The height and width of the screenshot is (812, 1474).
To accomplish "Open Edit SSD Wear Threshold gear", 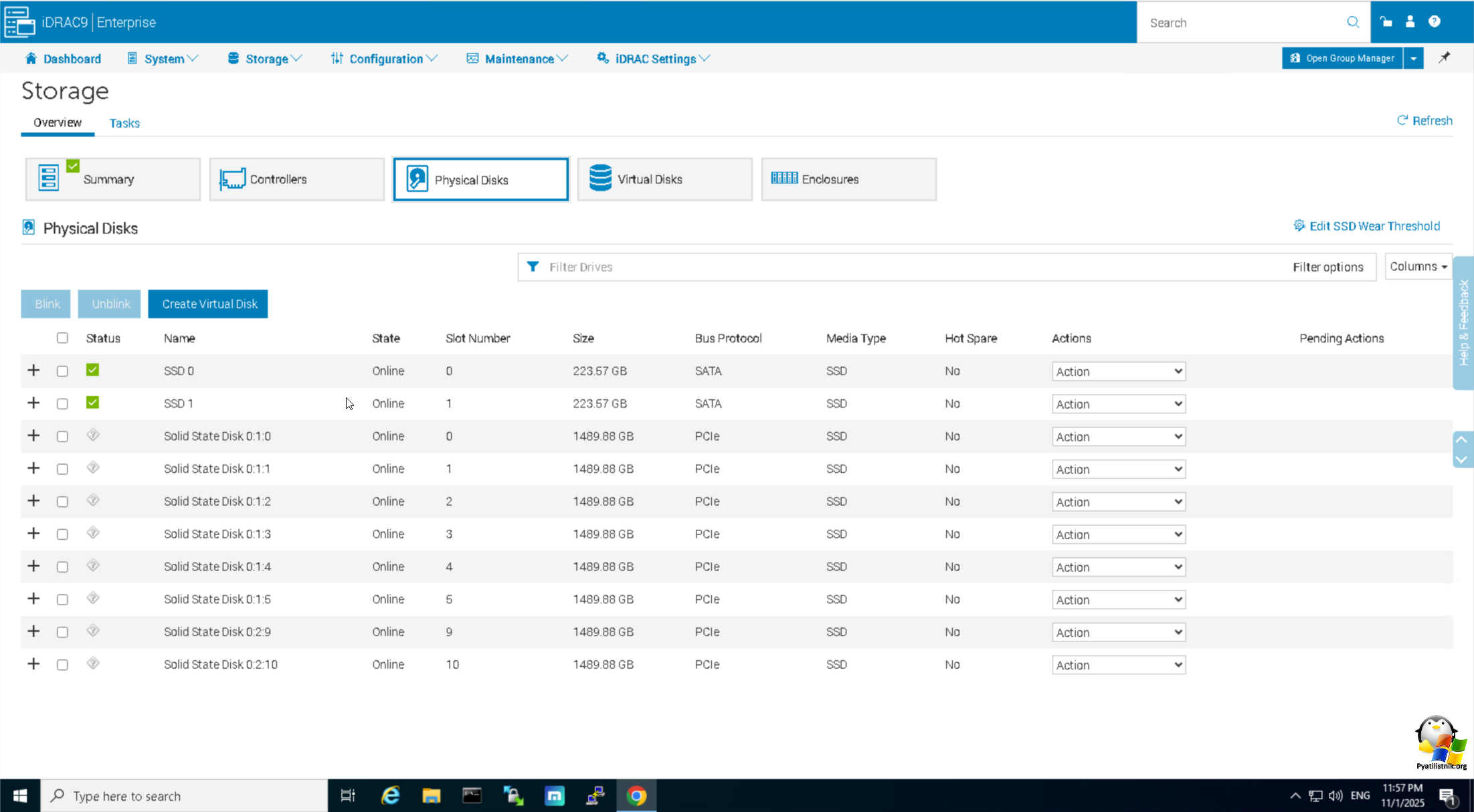I will coord(1299,225).
